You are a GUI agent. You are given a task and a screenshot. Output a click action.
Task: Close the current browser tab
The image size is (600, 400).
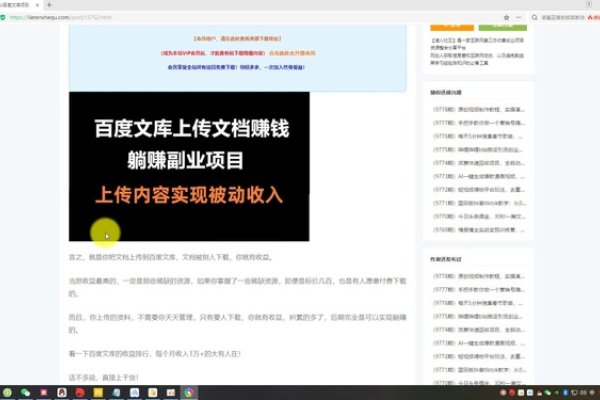click(37, 5)
